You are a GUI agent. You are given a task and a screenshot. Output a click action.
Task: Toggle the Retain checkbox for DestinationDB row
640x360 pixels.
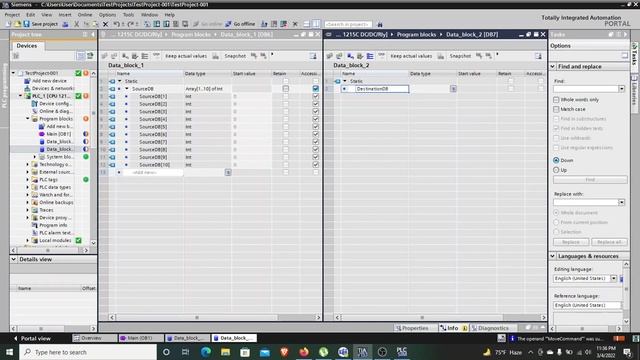click(x=511, y=89)
